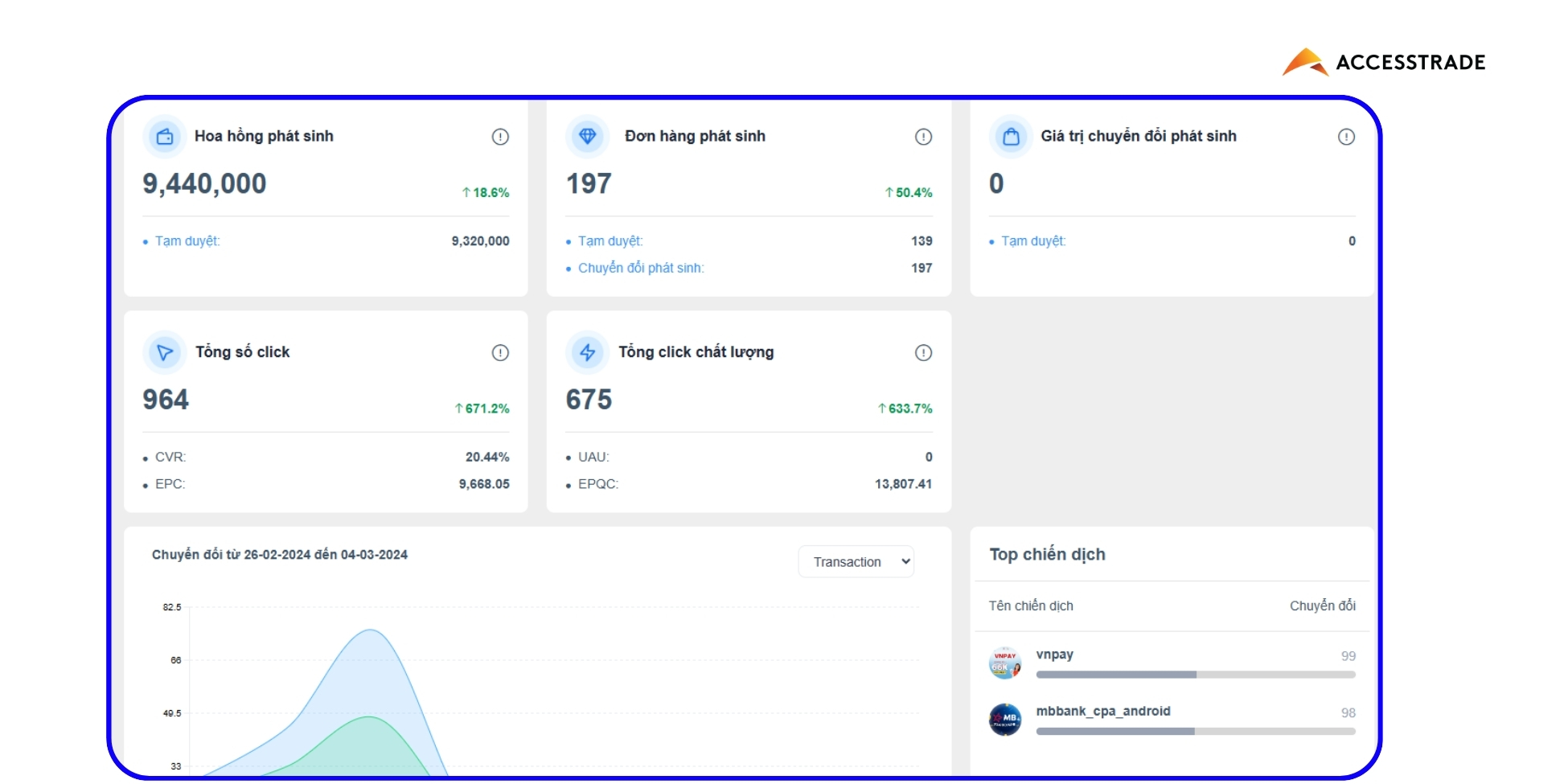Click the Tên chiến dịch column header
The image size is (1568, 784).
click(x=1031, y=606)
